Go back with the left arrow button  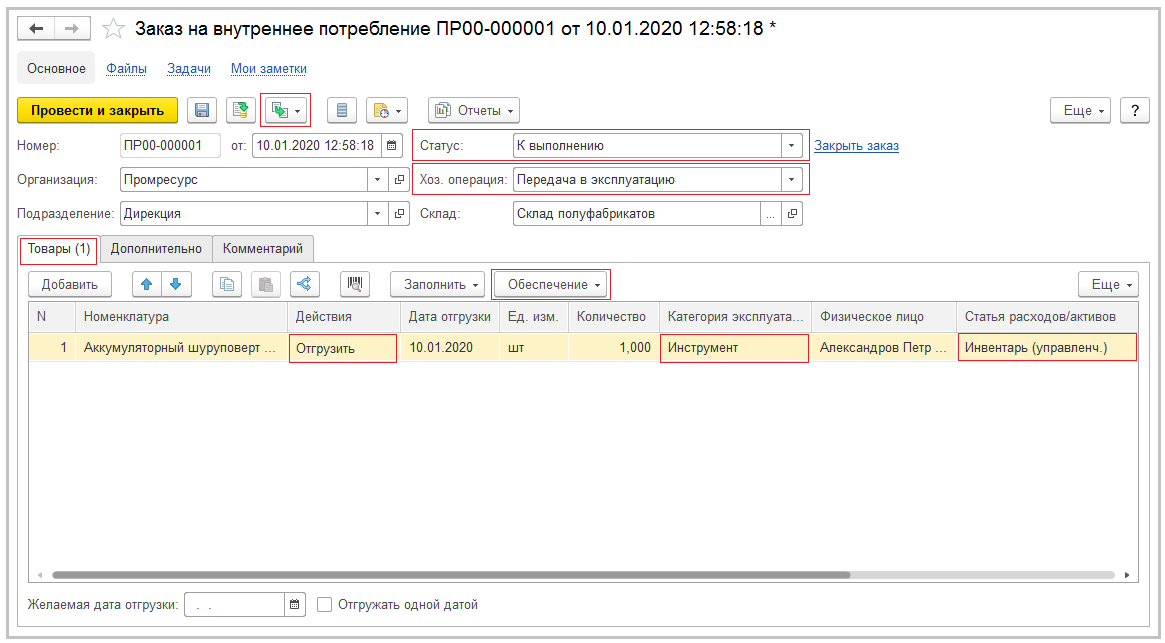(36, 28)
